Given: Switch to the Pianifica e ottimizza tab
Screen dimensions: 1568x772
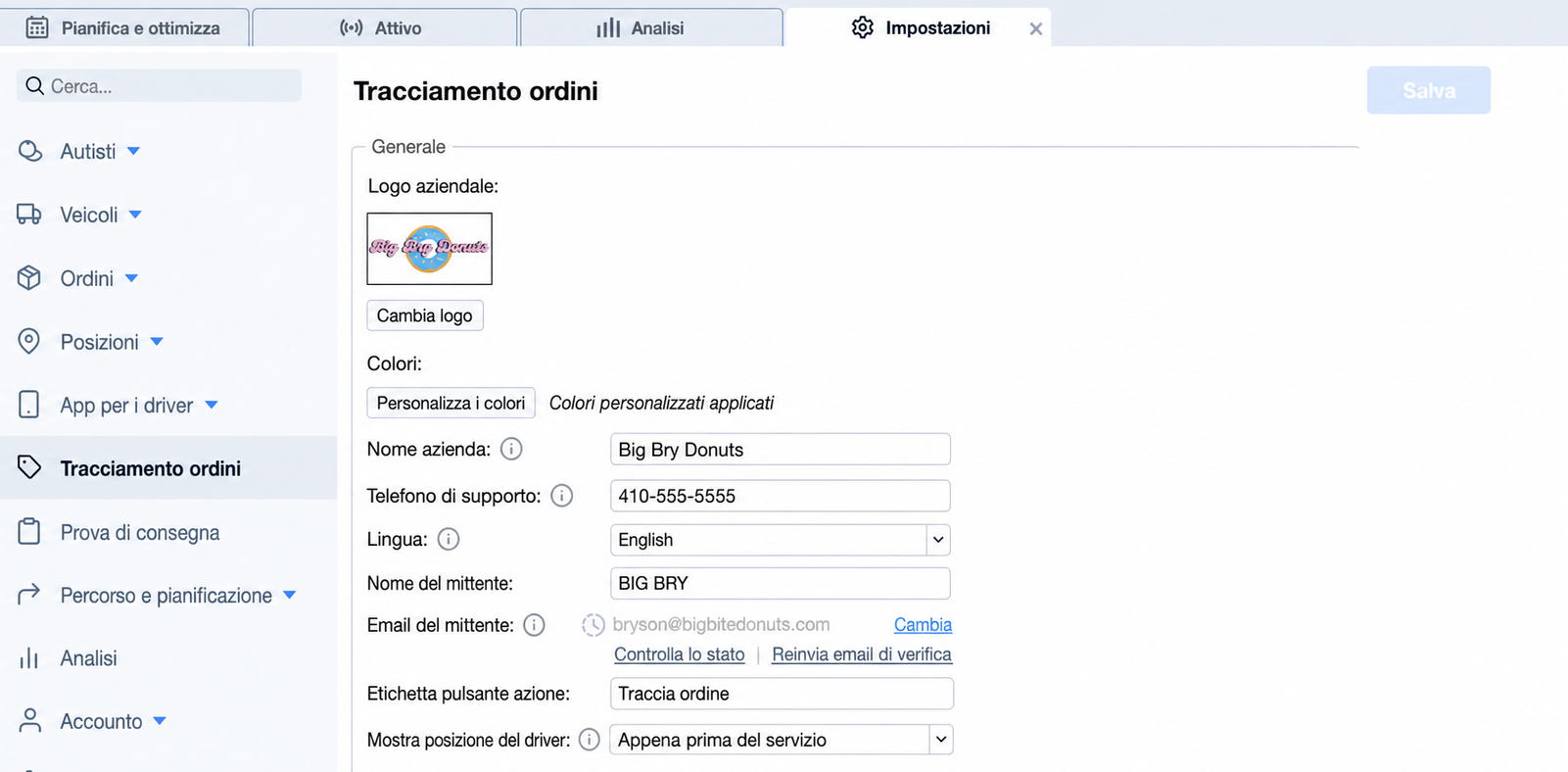Looking at the screenshot, I should [x=124, y=27].
